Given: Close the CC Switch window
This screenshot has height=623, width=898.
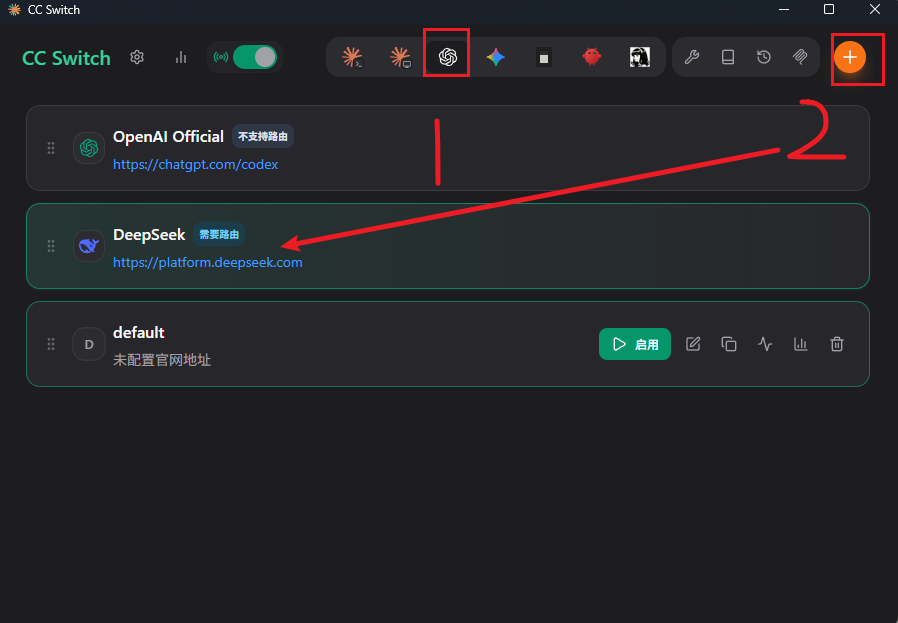Looking at the screenshot, I should tap(875, 10).
